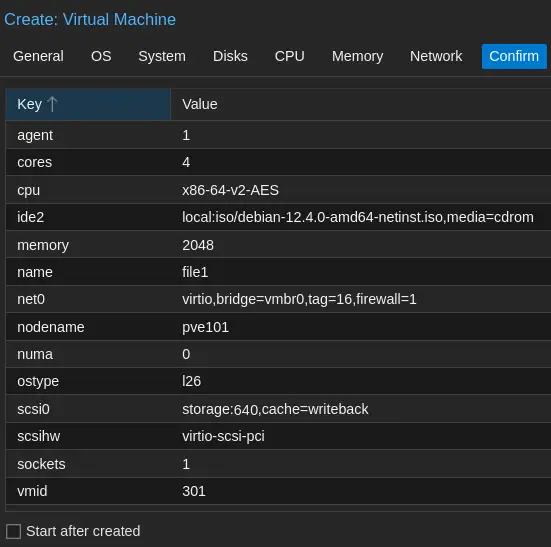
Task: Open the OS tab
Action: coord(101,56)
